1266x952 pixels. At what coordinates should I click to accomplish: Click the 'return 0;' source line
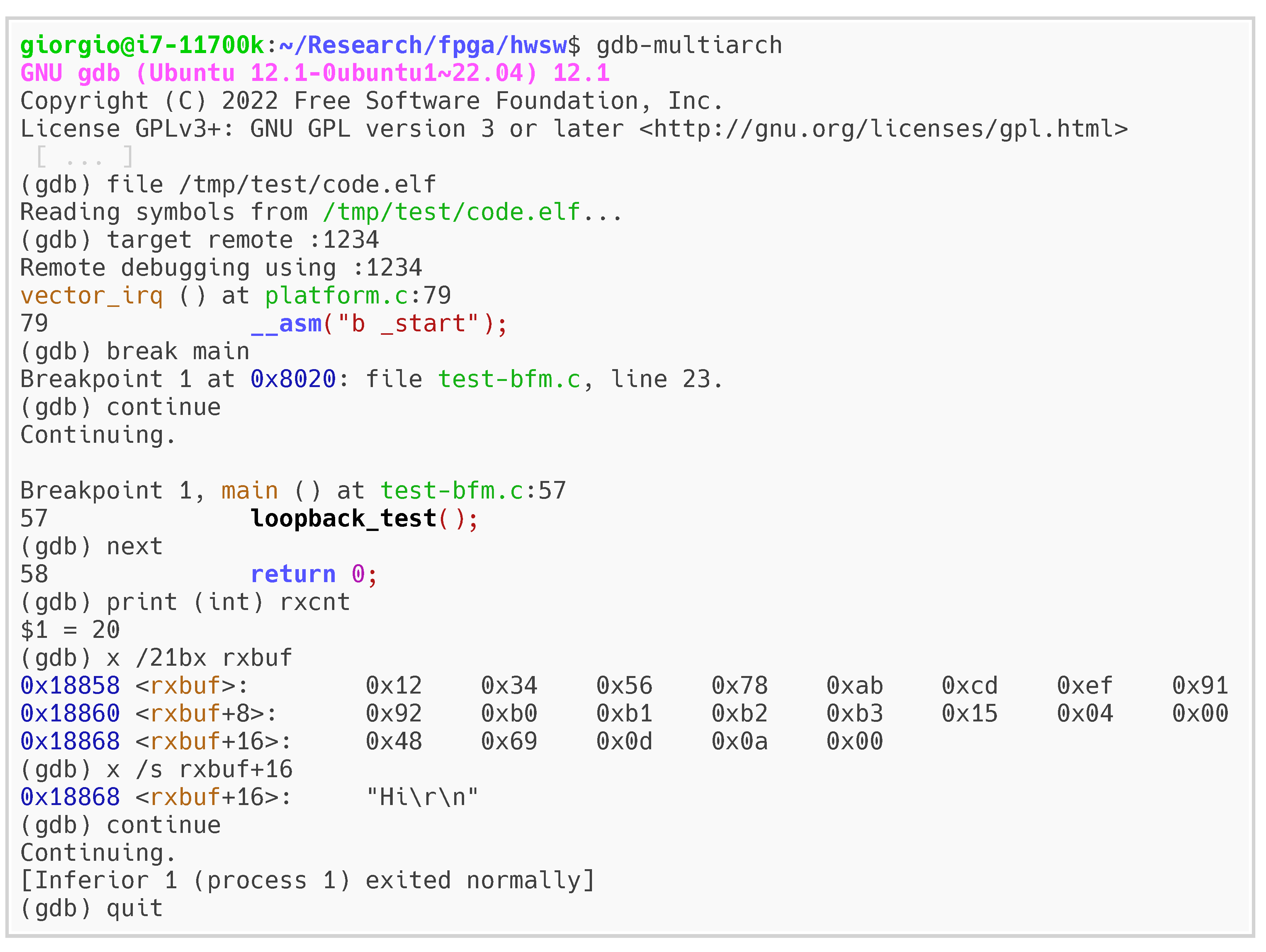(x=314, y=574)
